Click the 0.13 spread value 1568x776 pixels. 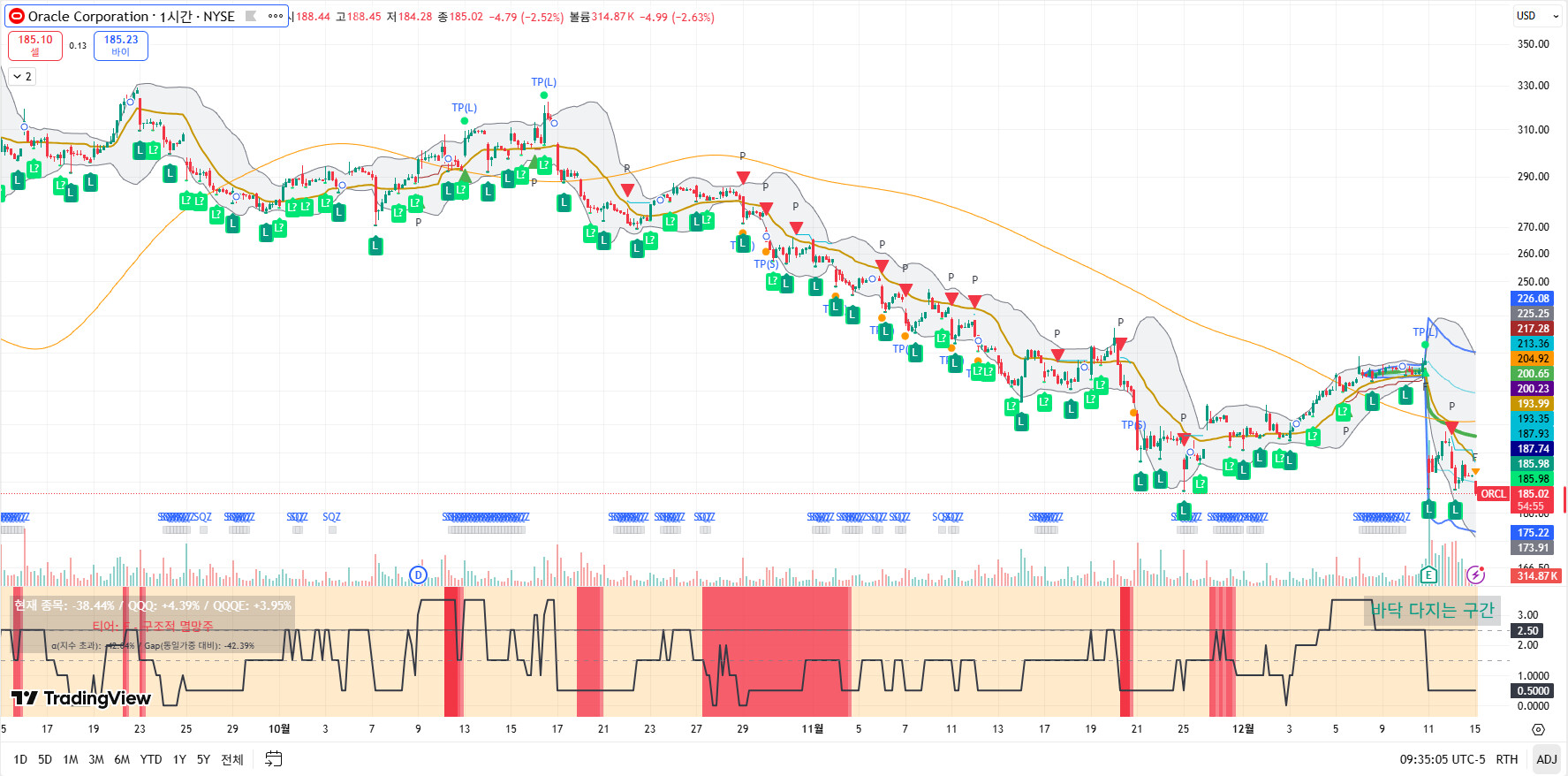(x=78, y=46)
